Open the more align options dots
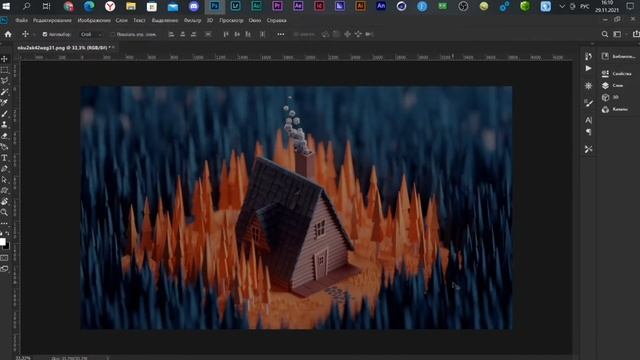The image size is (640, 360). click(x=281, y=34)
